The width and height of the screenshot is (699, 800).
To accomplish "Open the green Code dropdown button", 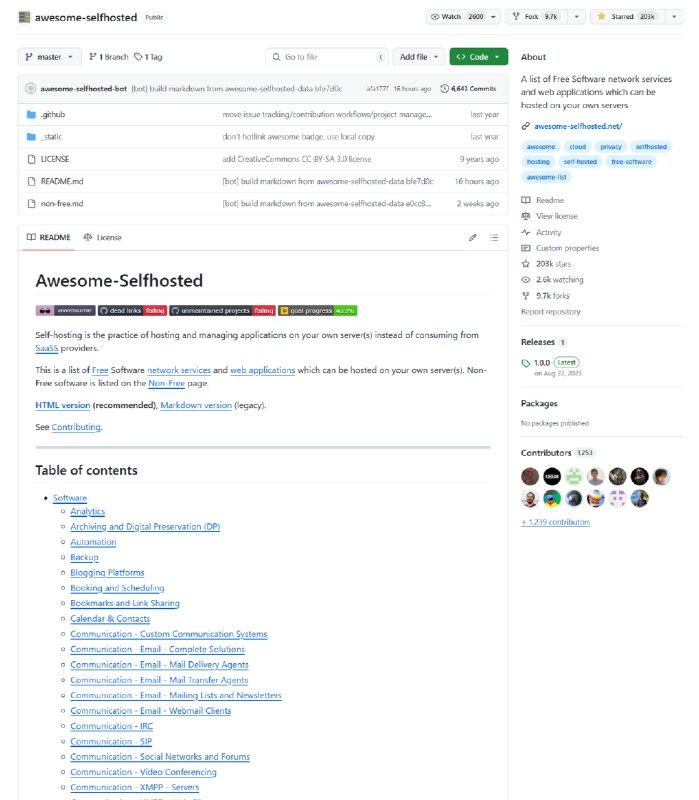I will coord(479,57).
